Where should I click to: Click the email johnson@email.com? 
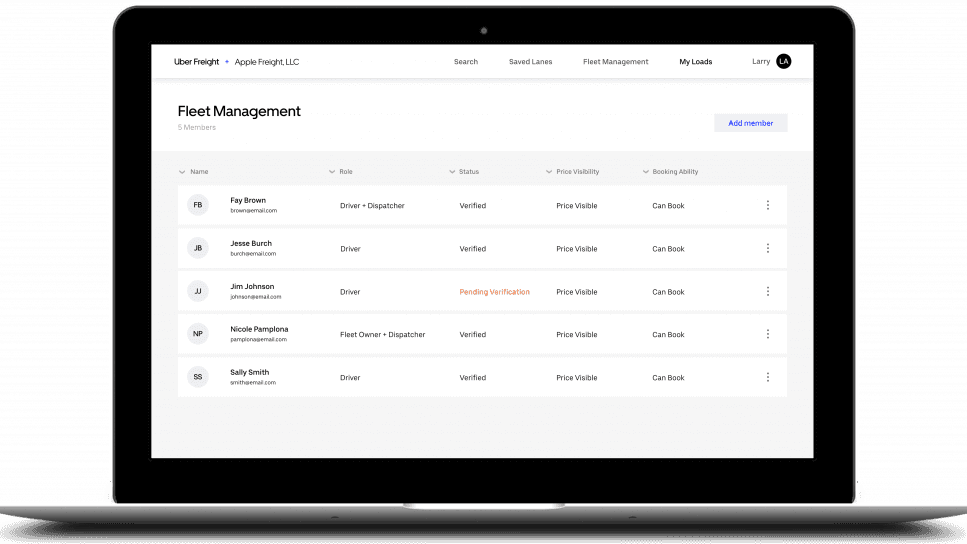(x=256, y=297)
